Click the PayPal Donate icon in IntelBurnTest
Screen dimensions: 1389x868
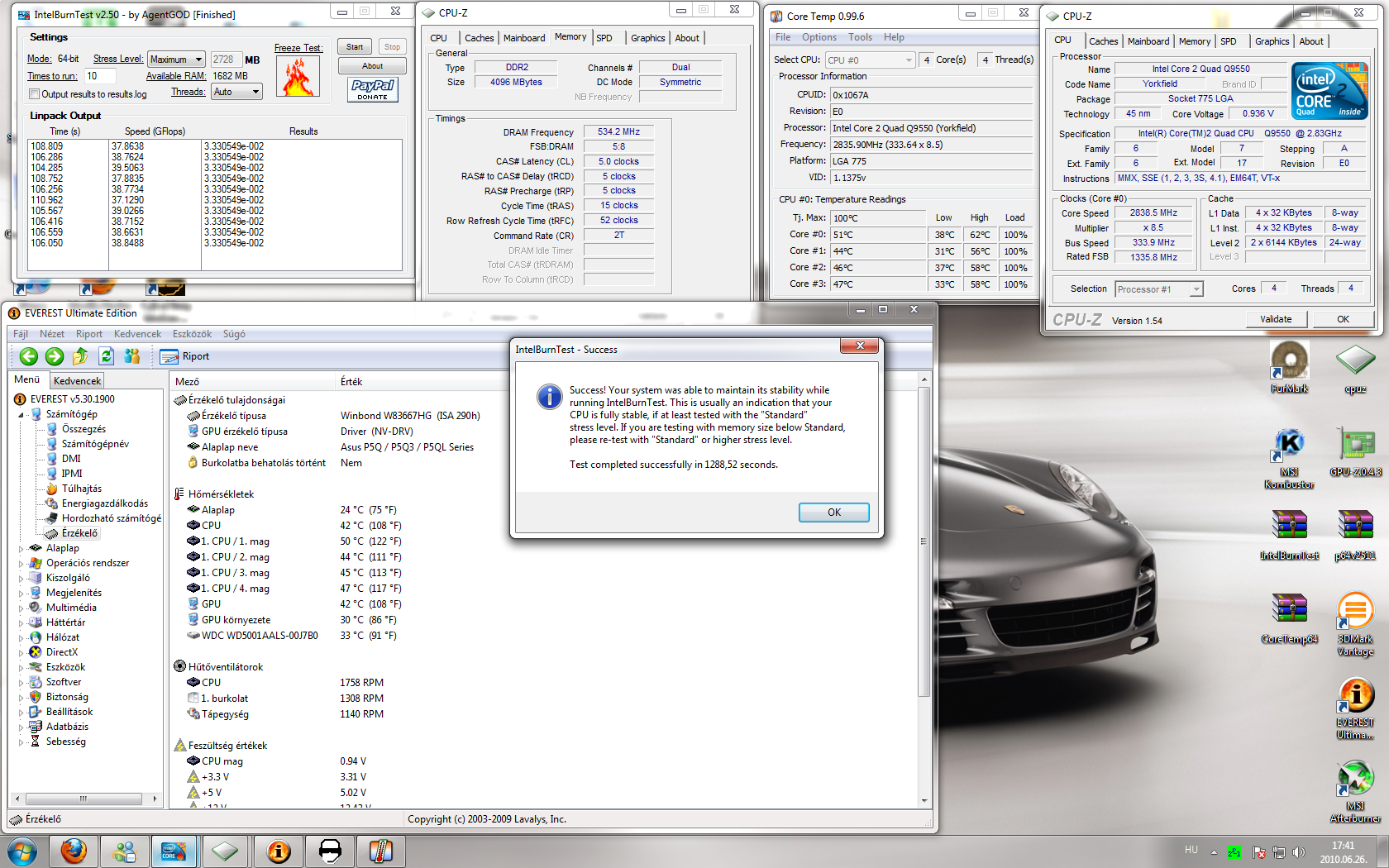[373, 89]
